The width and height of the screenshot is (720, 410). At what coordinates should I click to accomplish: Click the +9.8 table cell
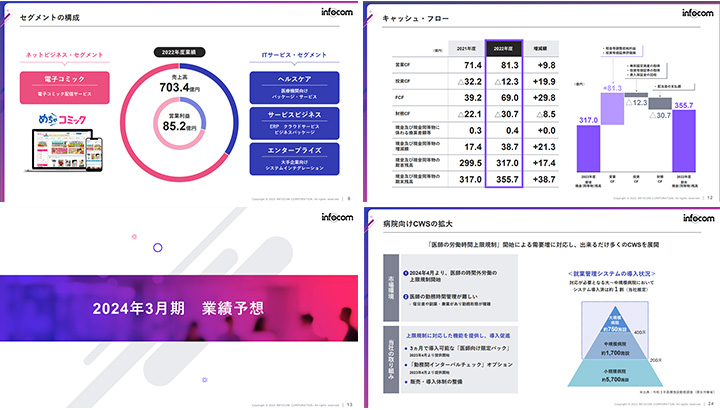tap(546, 65)
